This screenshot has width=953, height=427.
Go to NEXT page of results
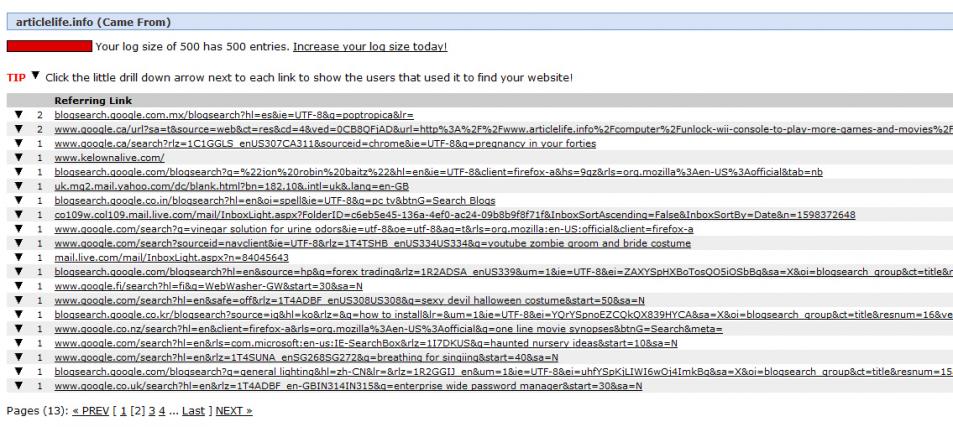234,411
